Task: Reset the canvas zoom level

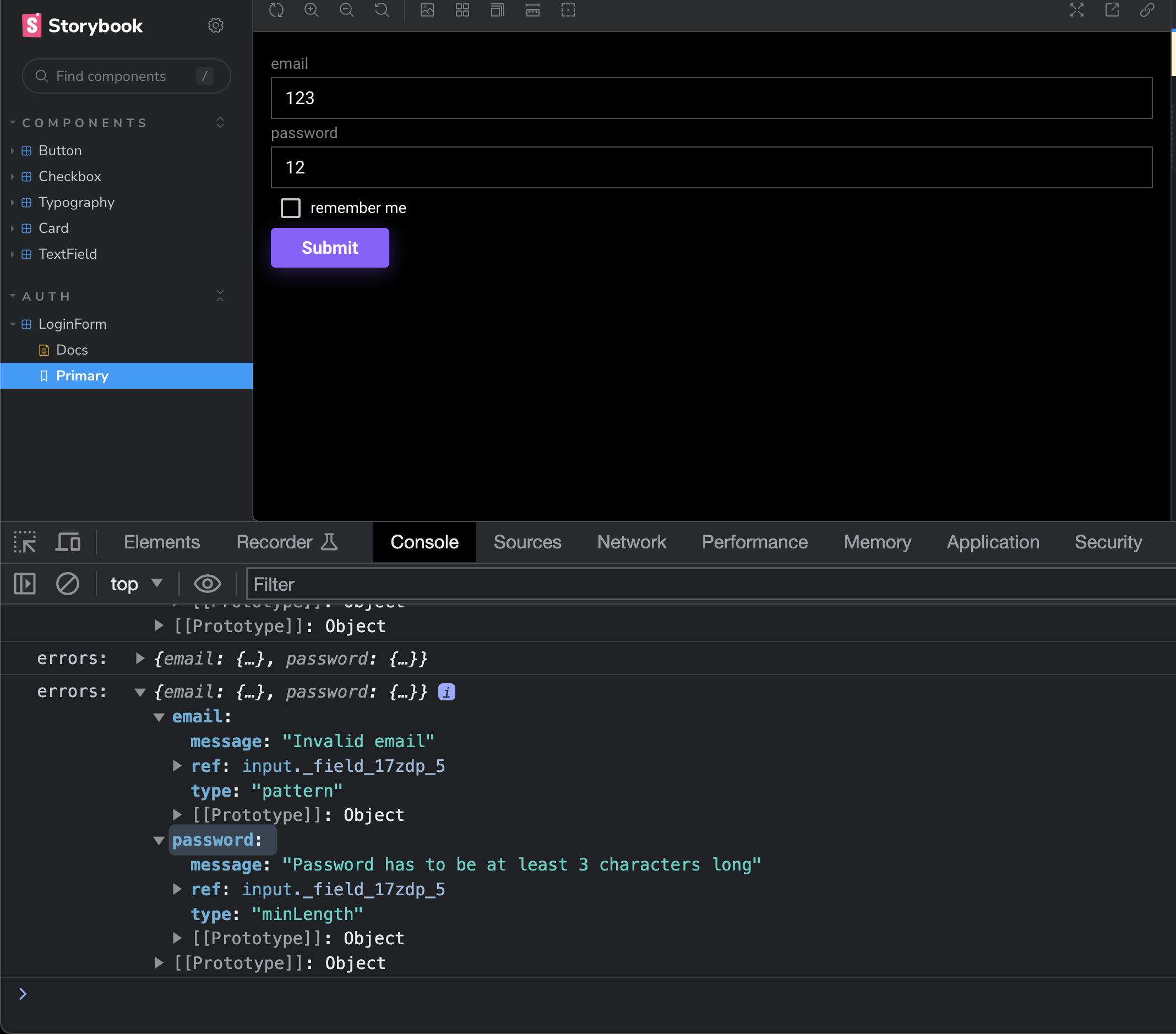Action: pyautogui.click(x=382, y=10)
